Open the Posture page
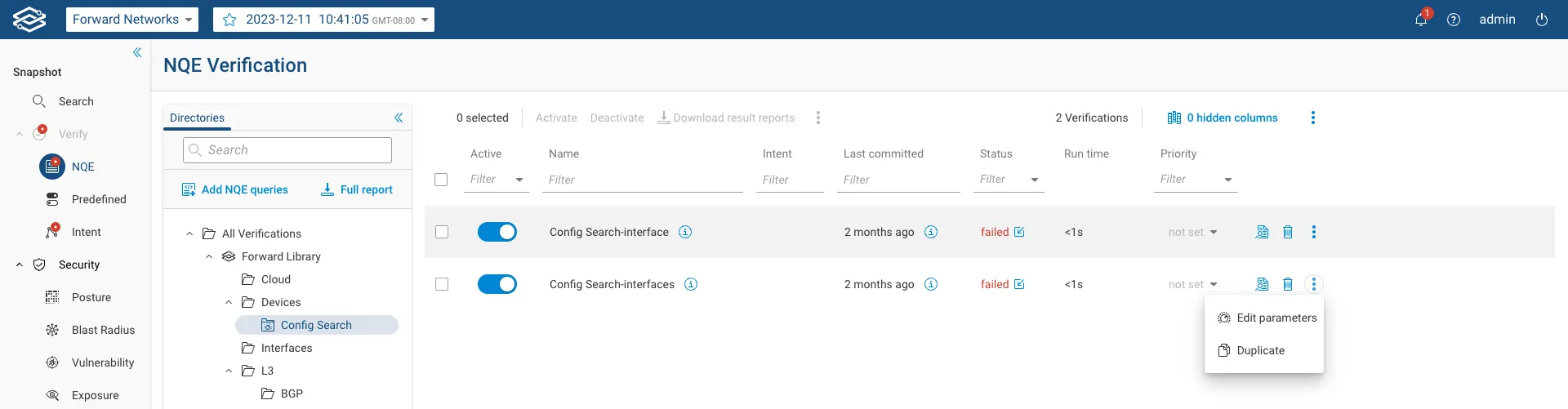 (x=91, y=297)
